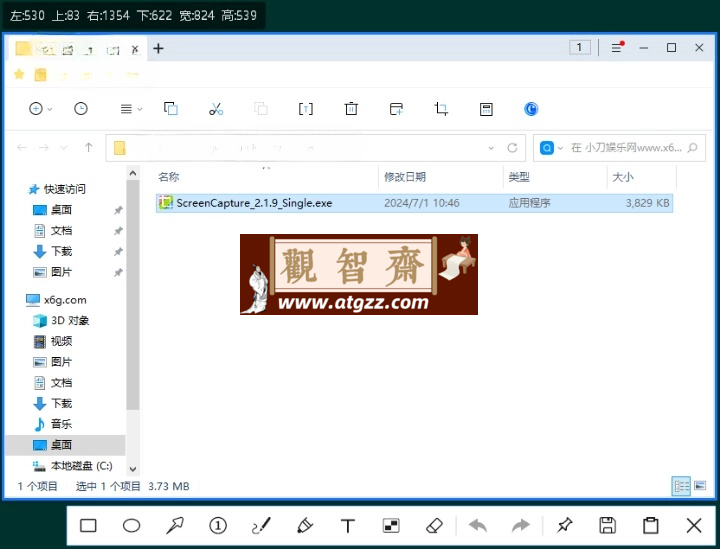Click the tab count button 1

[579, 47]
